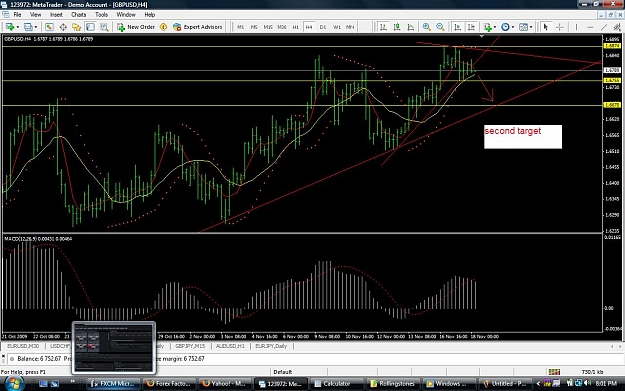Select the Trendline drawing tool
Screen dimensions: 625x391
[604, 27]
